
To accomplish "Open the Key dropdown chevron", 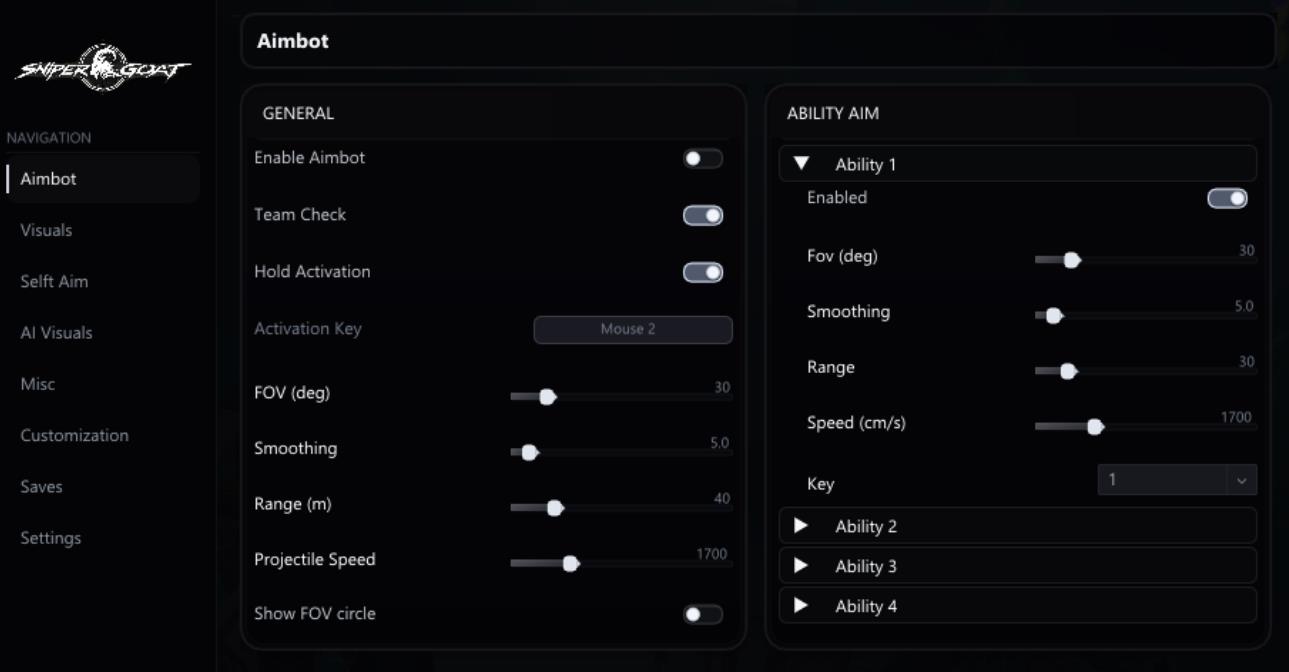I will [x=1241, y=480].
